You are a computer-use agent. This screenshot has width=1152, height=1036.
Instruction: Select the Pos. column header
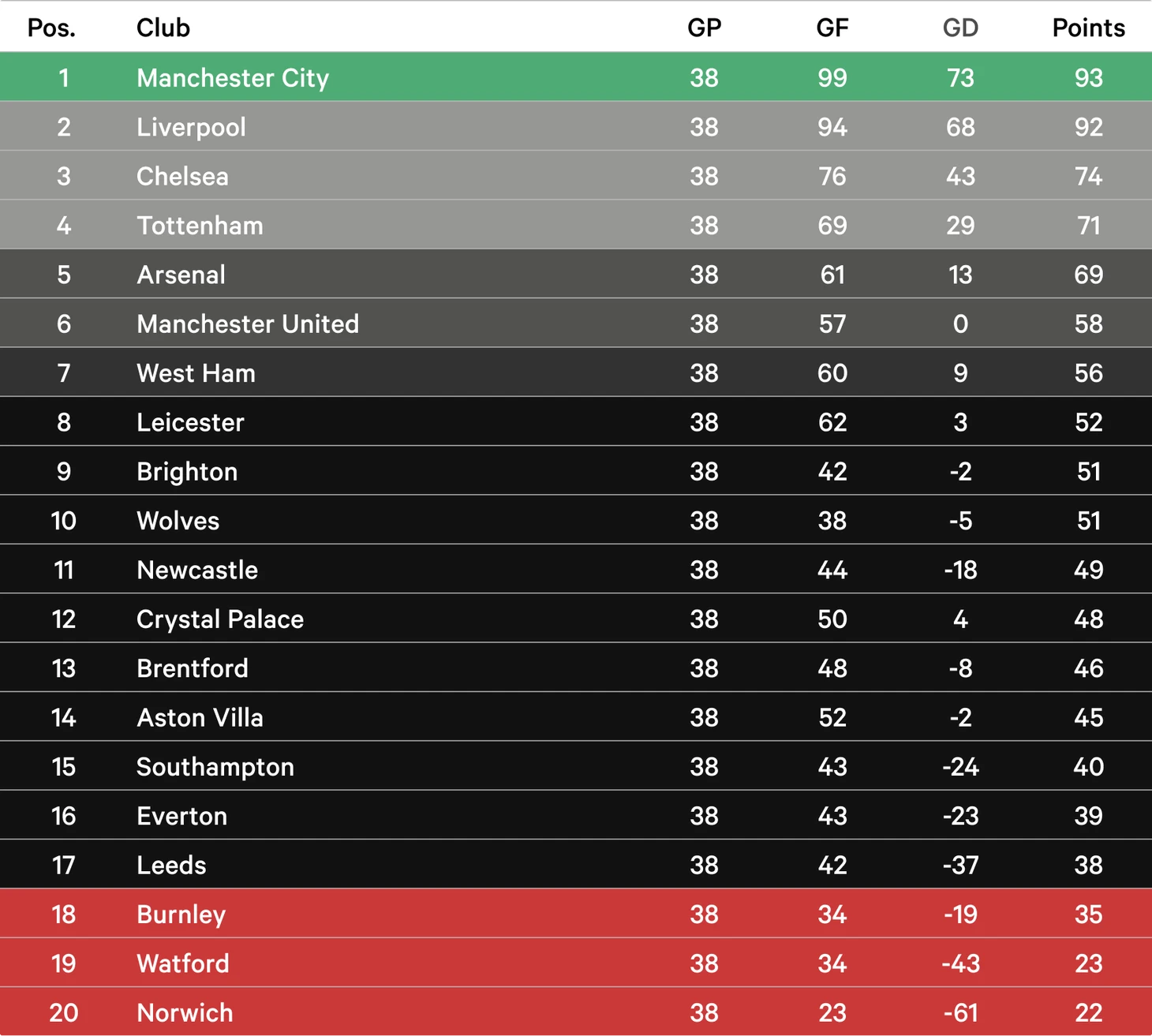click(51, 28)
